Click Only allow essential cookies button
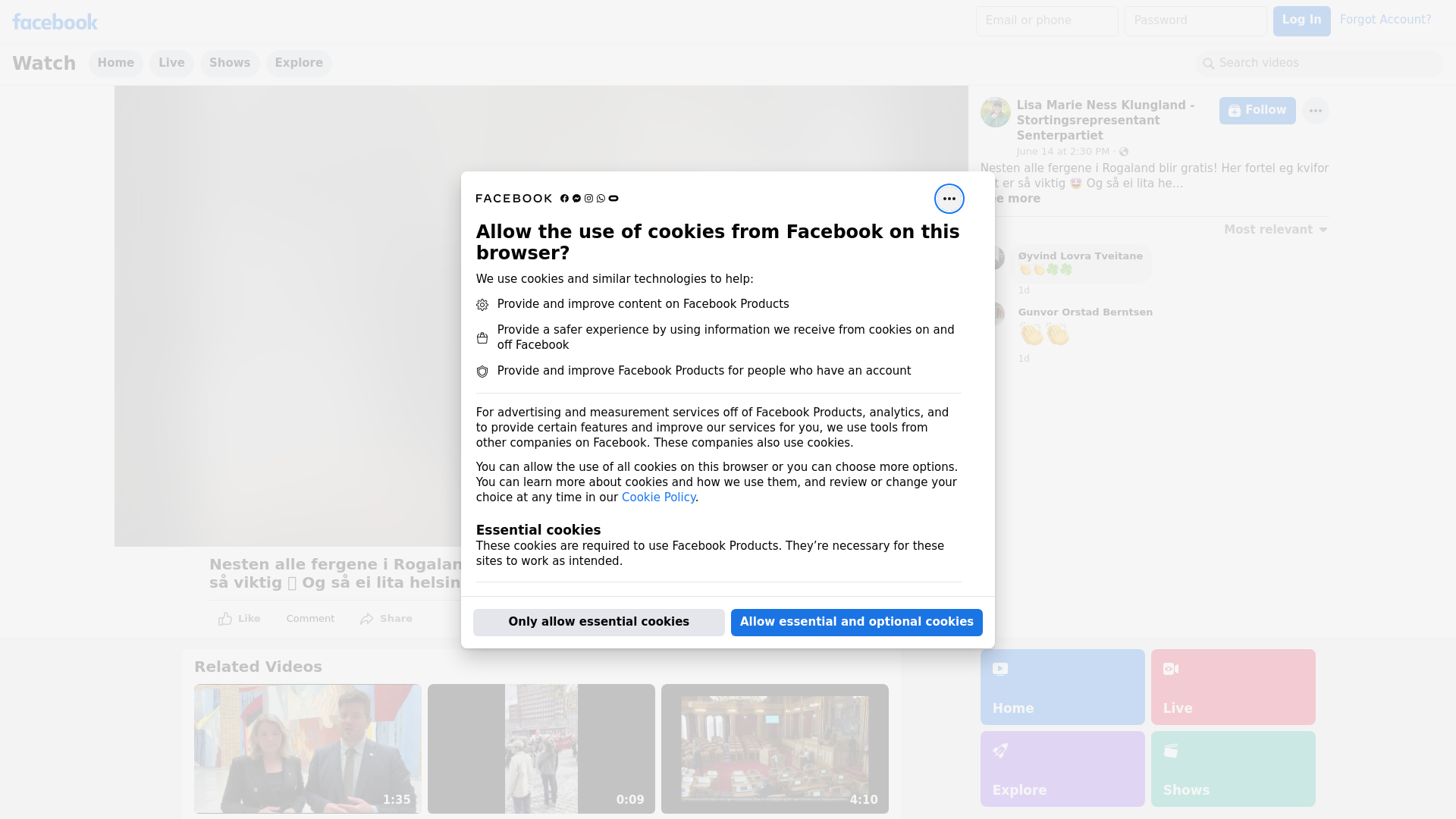Viewport: 1456px width, 819px height. [x=598, y=622]
